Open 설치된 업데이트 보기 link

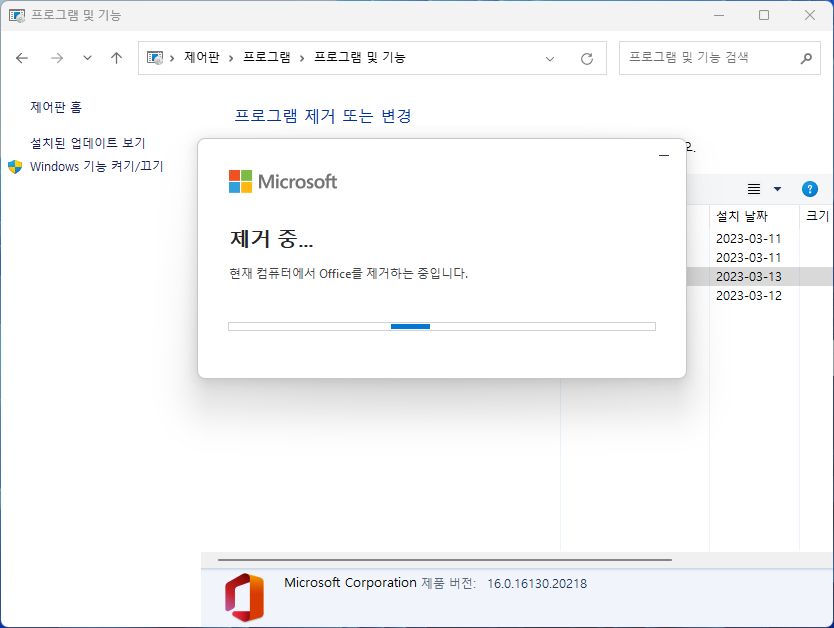(88, 143)
